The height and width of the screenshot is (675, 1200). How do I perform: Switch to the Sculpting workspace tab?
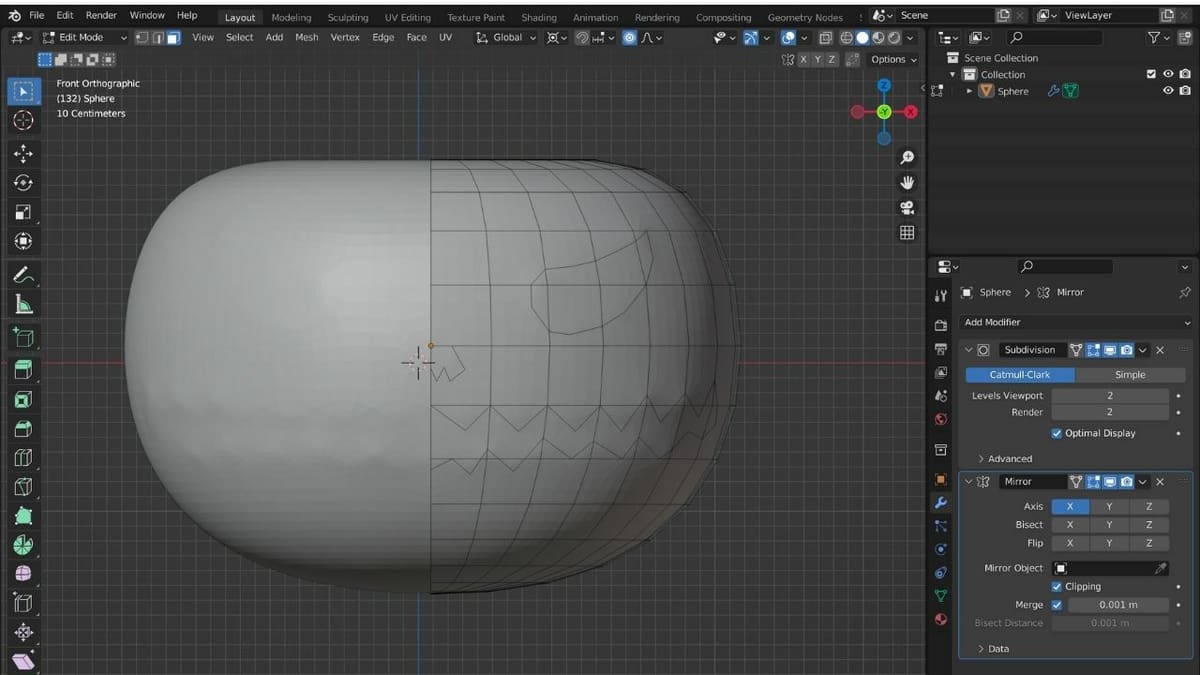(x=348, y=17)
